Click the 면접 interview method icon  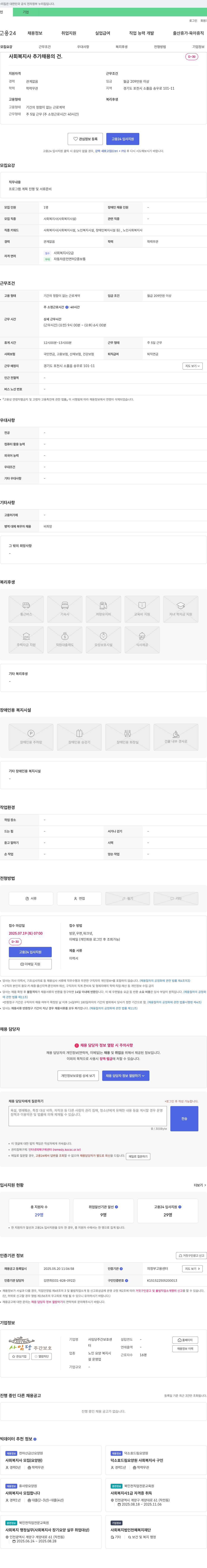[79, 898]
